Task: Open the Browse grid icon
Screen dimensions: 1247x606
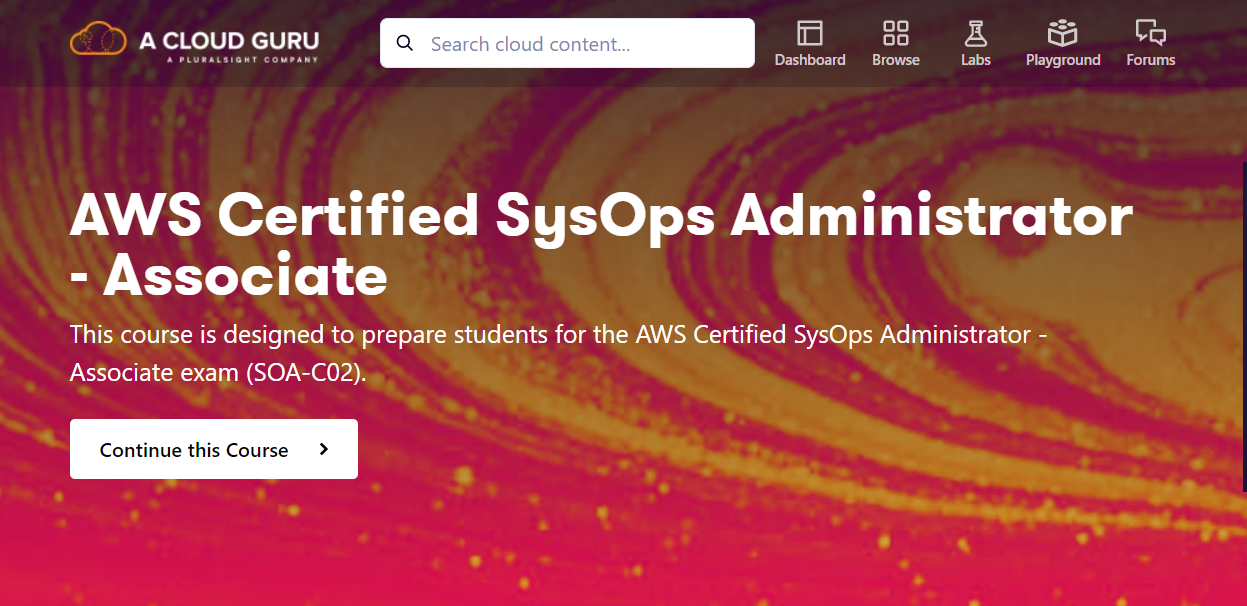Action: 896,33
